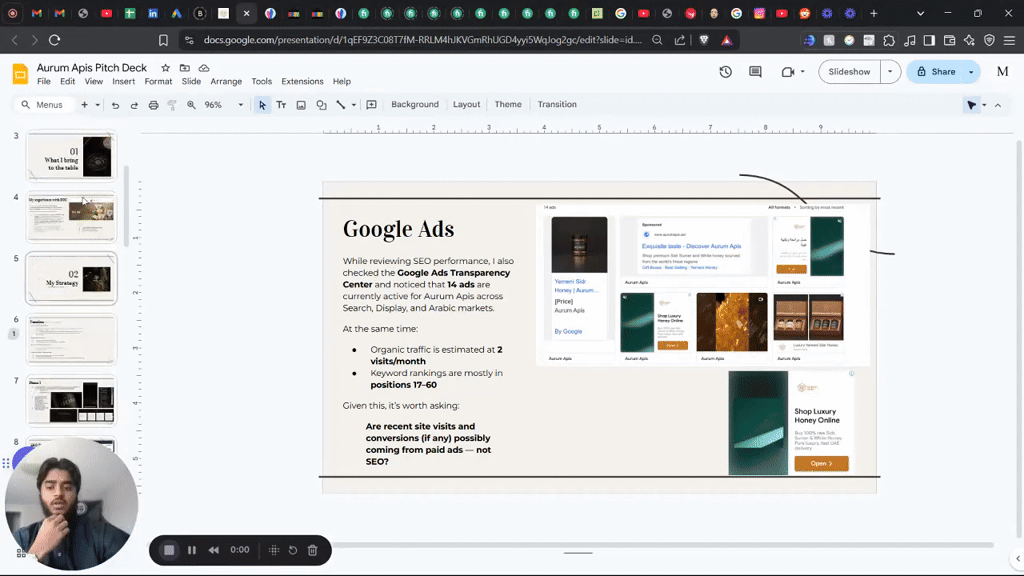Image resolution: width=1024 pixels, height=576 pixels.
Task: Click the 'Google Ads' slide title
Action: 398,229
